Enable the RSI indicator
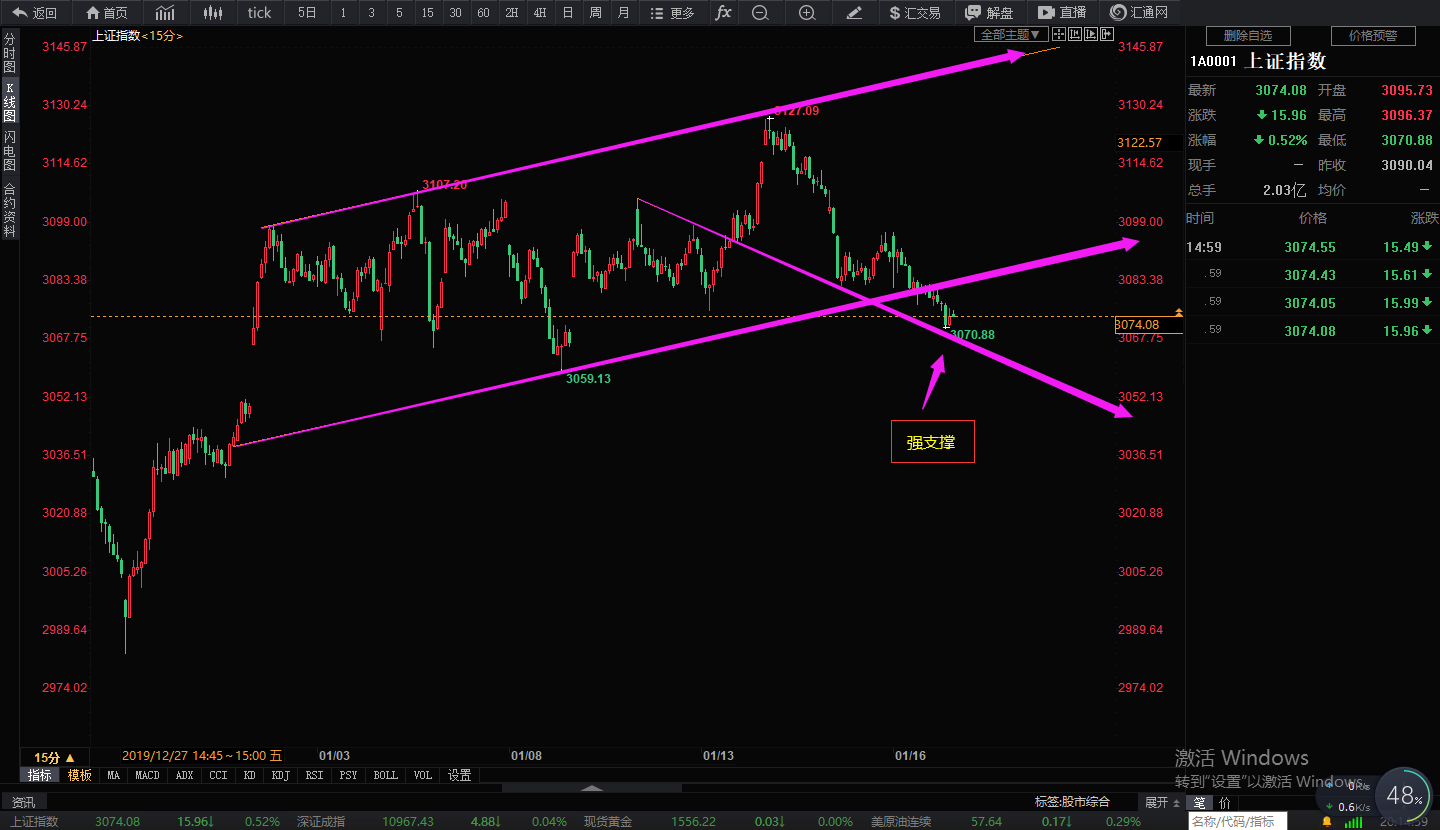This screenshot has width=1440, height=830. pyautogui.click(x=314, y=775)
